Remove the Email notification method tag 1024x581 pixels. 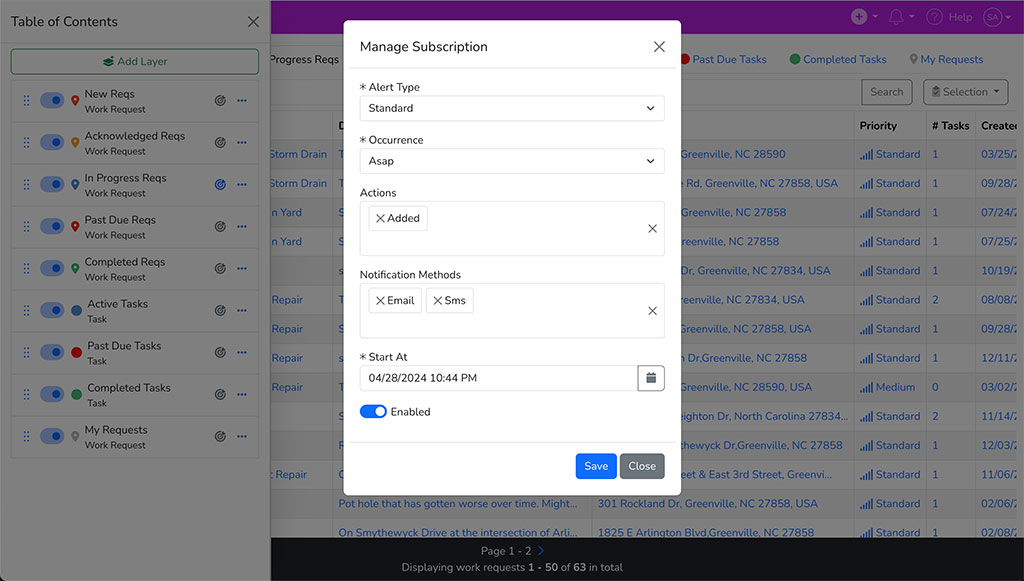381,301
